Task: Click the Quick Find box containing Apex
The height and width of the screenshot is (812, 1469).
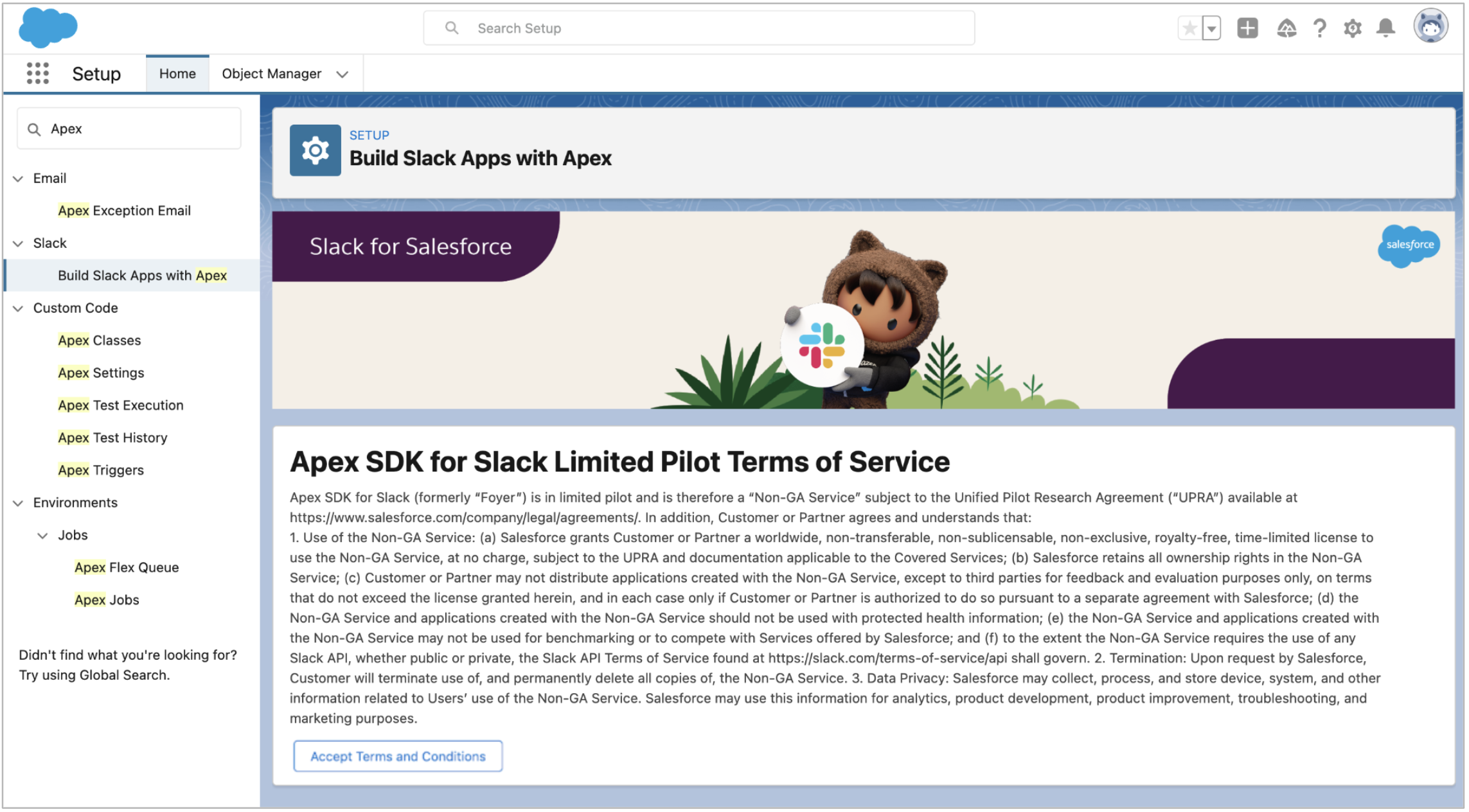Action: pyautogui.click(x=129, y=128)
